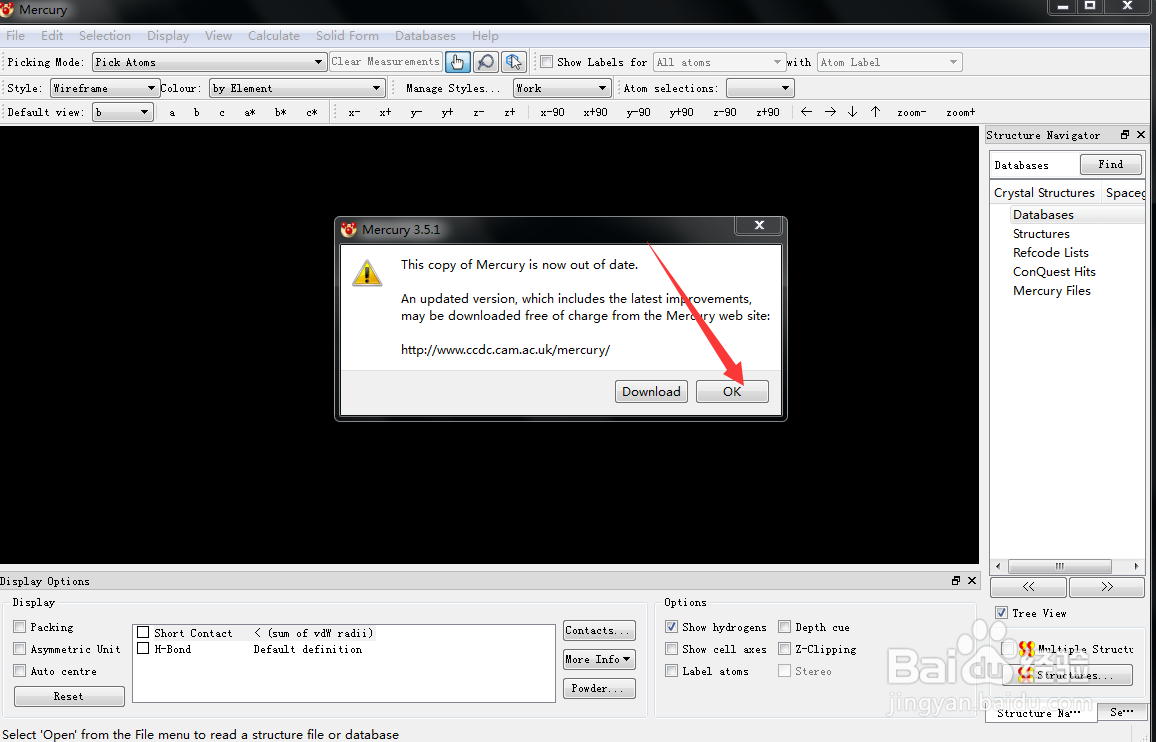This screenshot has width=1156, height=742.
Task: Enable Asymmetric Unit checkbox
Action: point(19,649)
